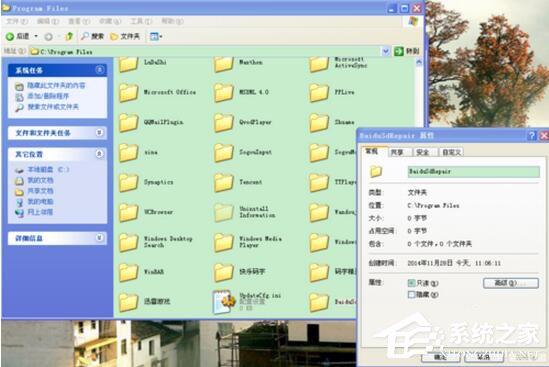This screenshot has height=367, width=549.
Task: Select the UpdateCfg.ini file
Action: [x=248, y=302]
